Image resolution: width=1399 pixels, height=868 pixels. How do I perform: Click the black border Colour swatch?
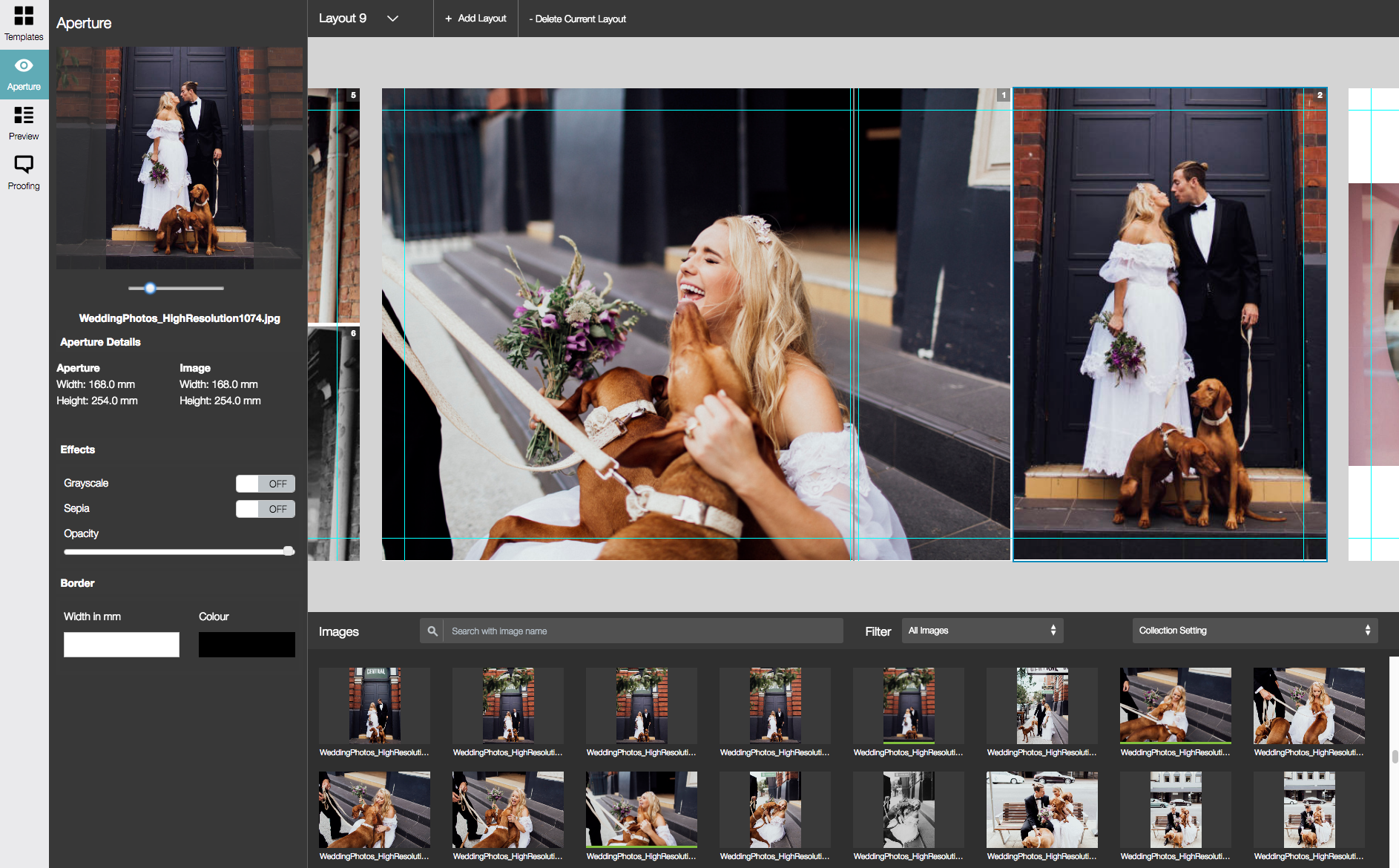(246, 645)
